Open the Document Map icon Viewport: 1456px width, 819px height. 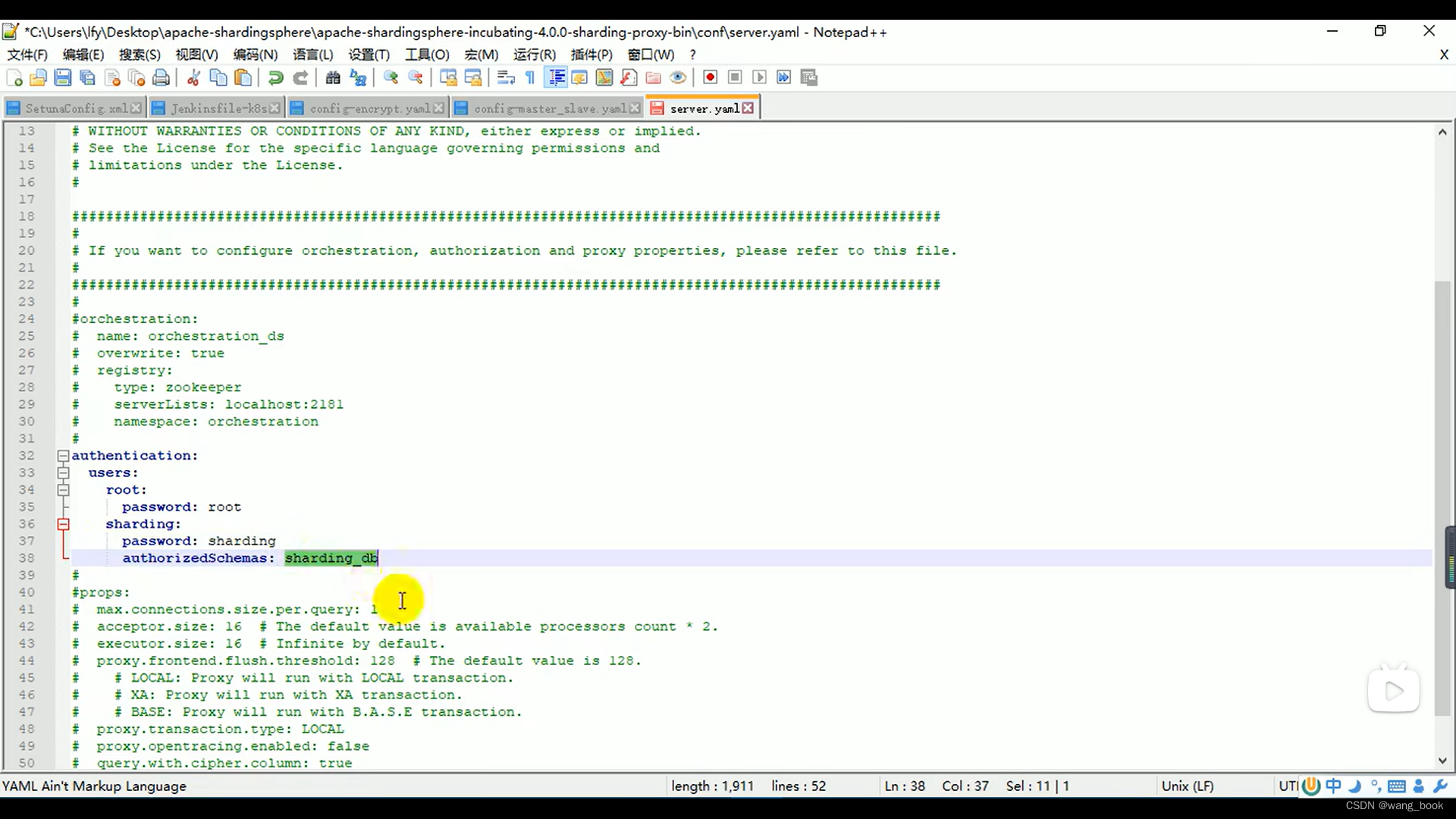point(604,77)
